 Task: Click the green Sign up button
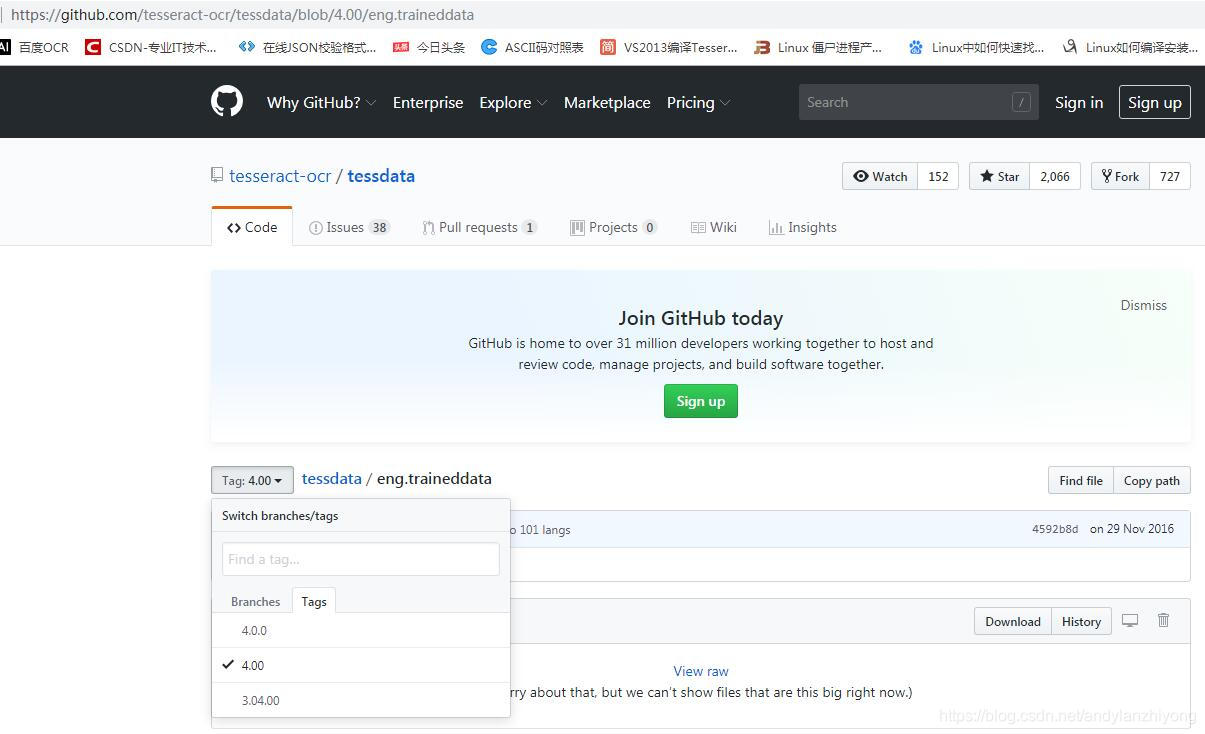click(701, 401)
